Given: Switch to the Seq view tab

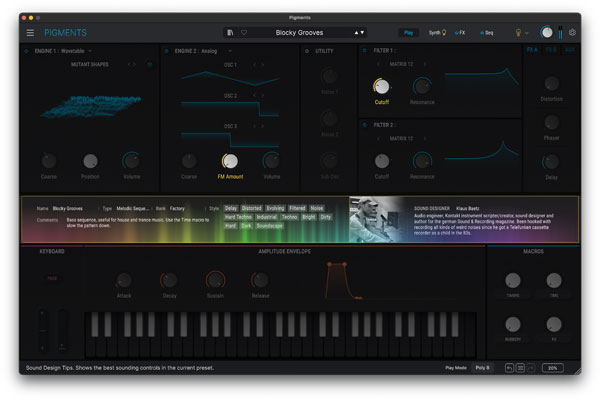Looking at the screenshot, I should pyautogui.click(x=487, y=33).
